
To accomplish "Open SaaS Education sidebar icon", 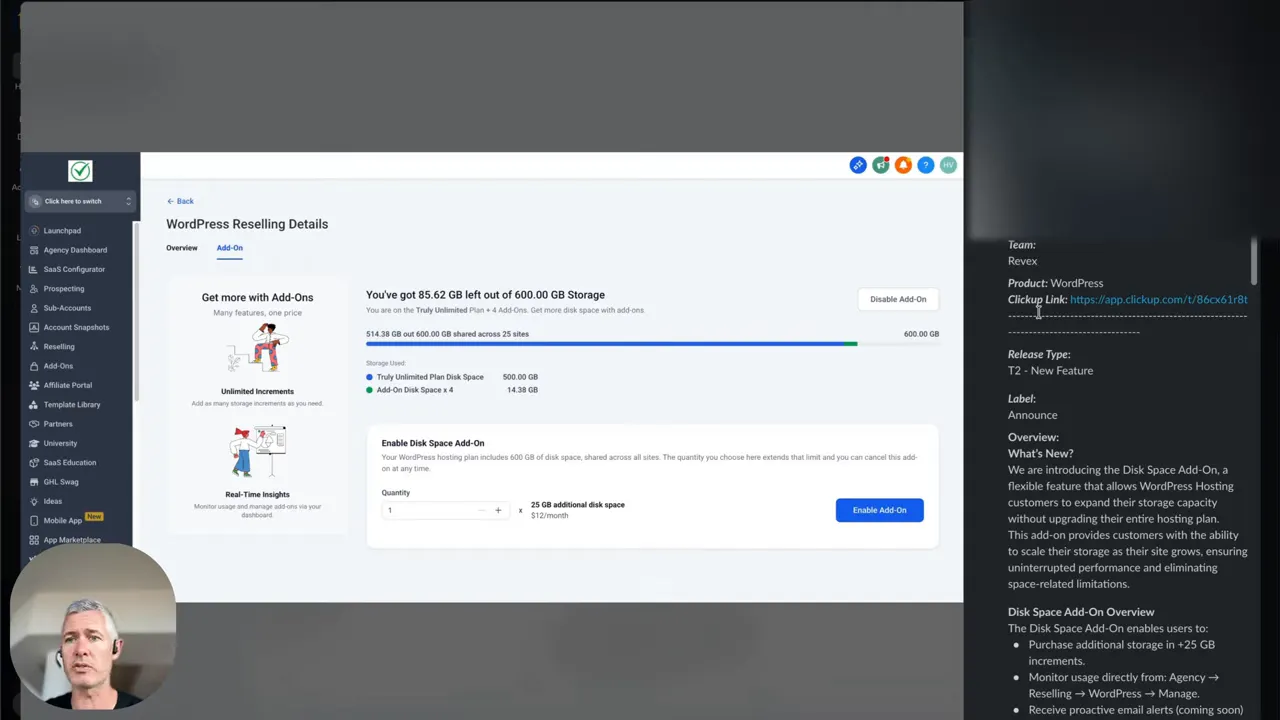I will tap(34, 463).
